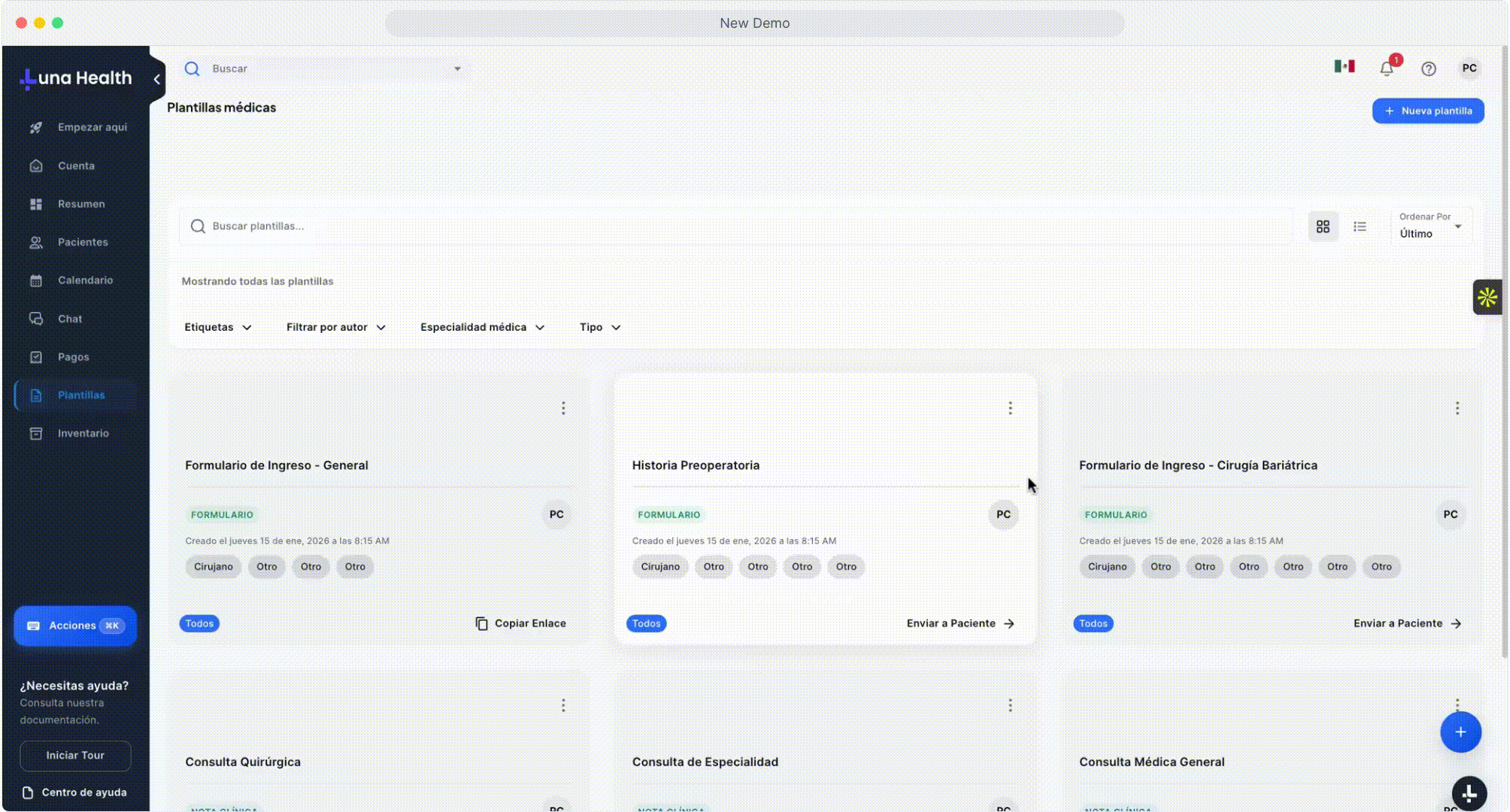1510x812 pixels.
Task: Open the green asterisk side widget
Action: 1487,298
